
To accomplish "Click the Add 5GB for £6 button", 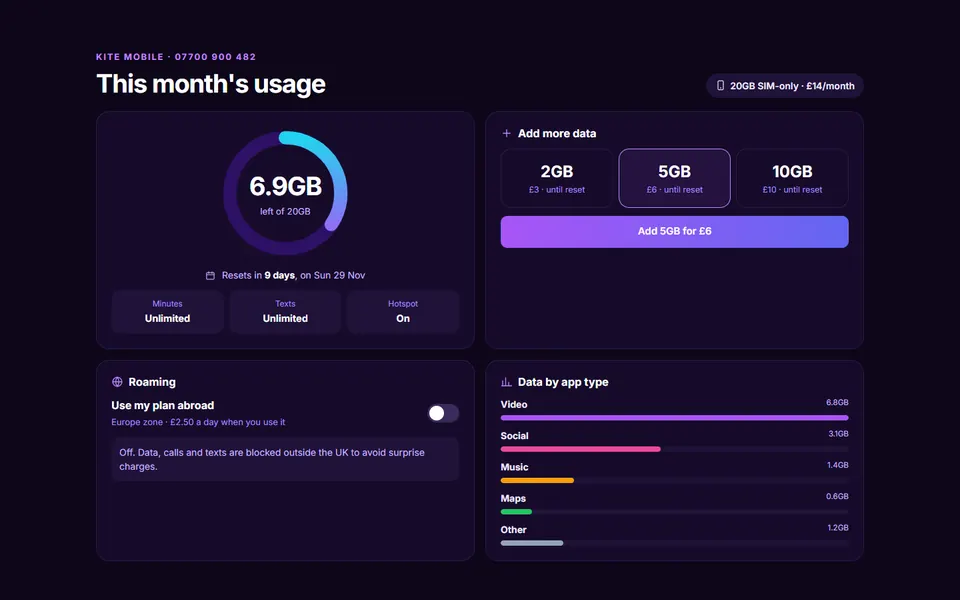I will [x=675, y=231].
